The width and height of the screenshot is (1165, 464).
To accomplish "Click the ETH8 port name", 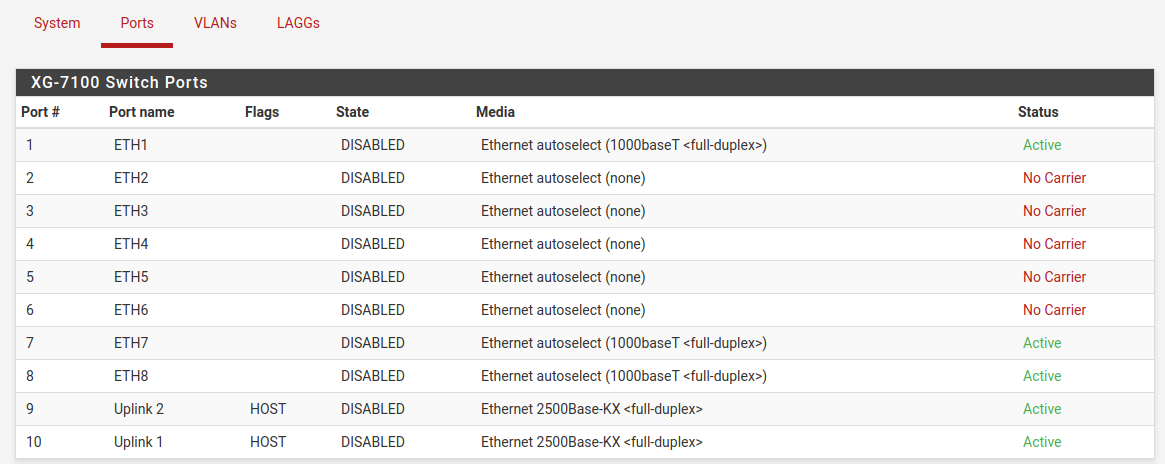I will pos(131,376).
